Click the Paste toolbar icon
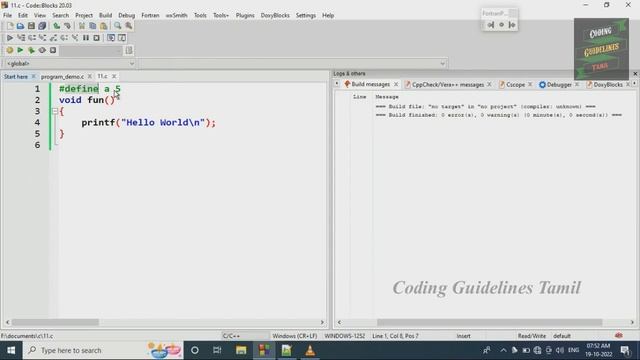Screen dimensions: 640x360 click(104, 26)
